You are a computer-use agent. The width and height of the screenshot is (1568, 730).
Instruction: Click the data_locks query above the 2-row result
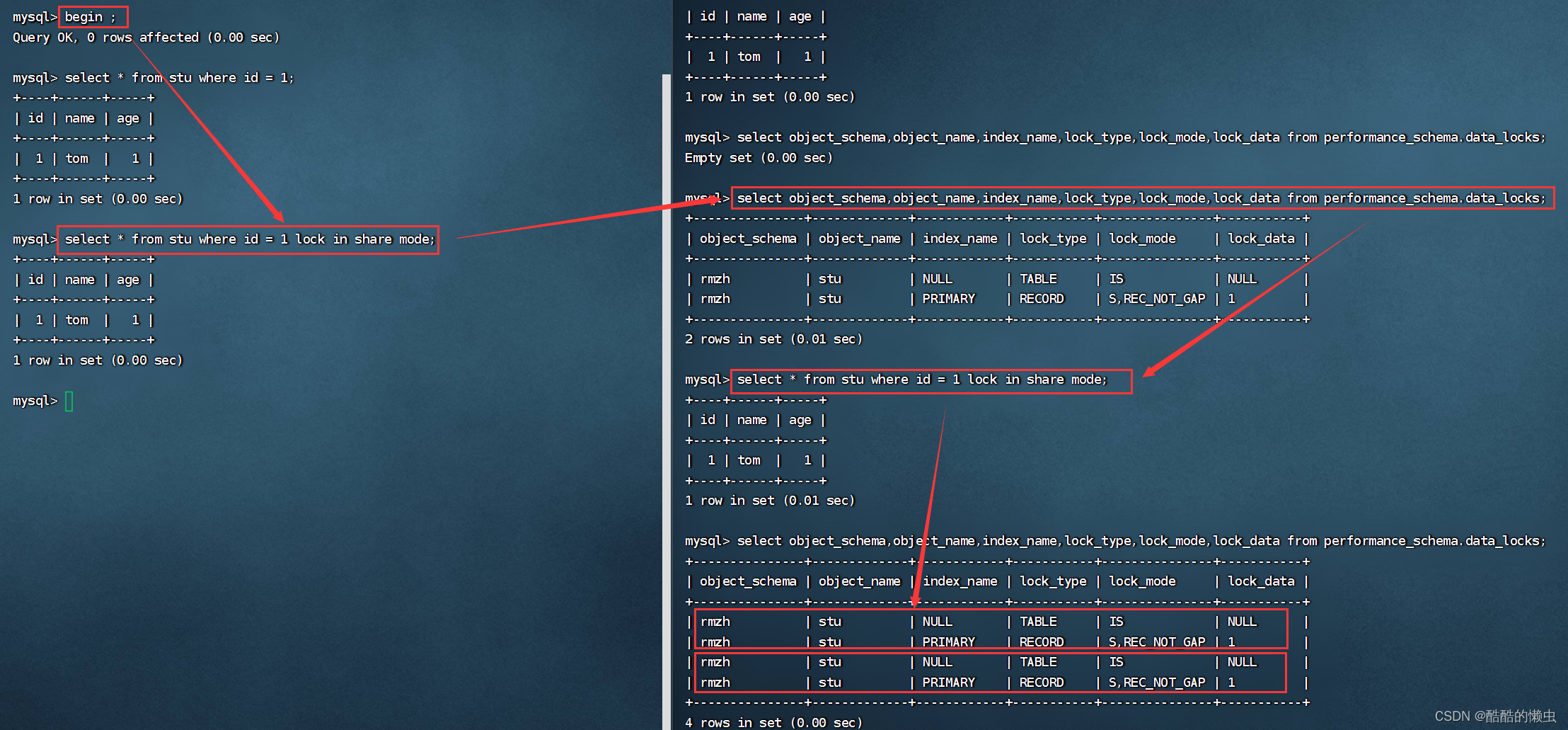(x=1141, y=198)
